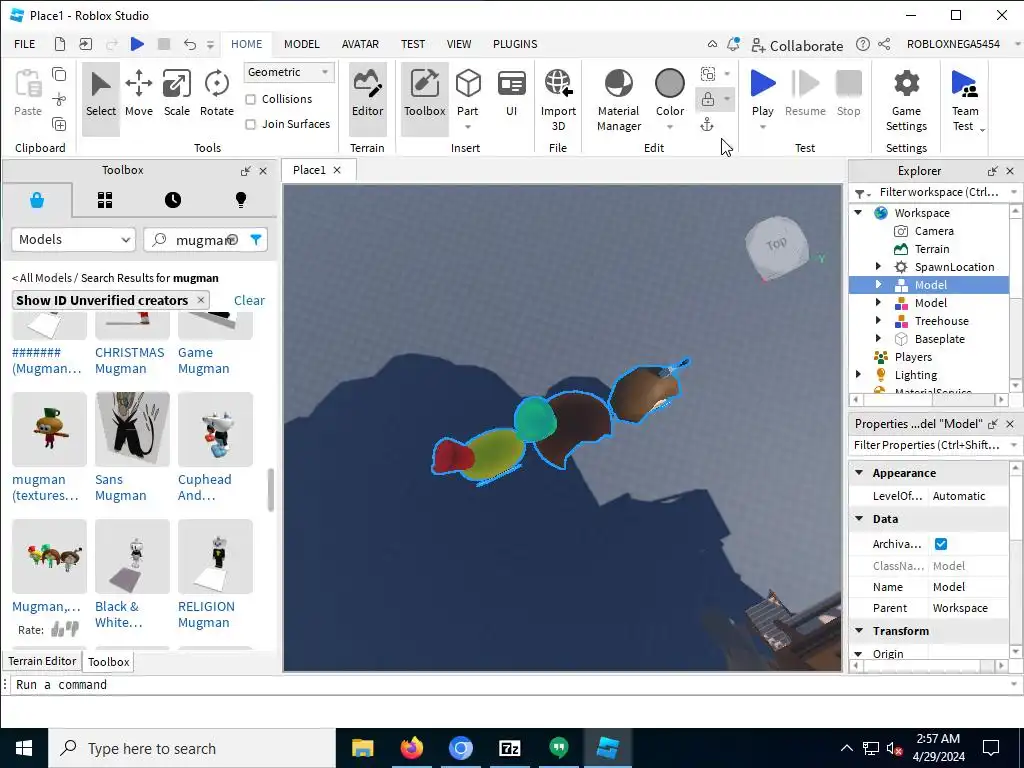Screen dimensions: 1024x768
Task: Switch to the MODEL ribbon tab
Action: [302, 44]
